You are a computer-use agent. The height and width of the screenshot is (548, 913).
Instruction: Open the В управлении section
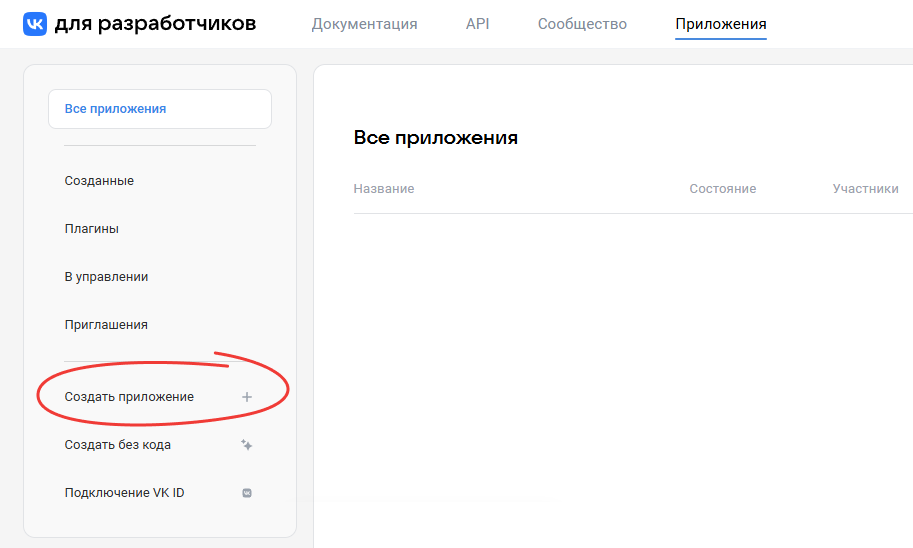(106, 277)
